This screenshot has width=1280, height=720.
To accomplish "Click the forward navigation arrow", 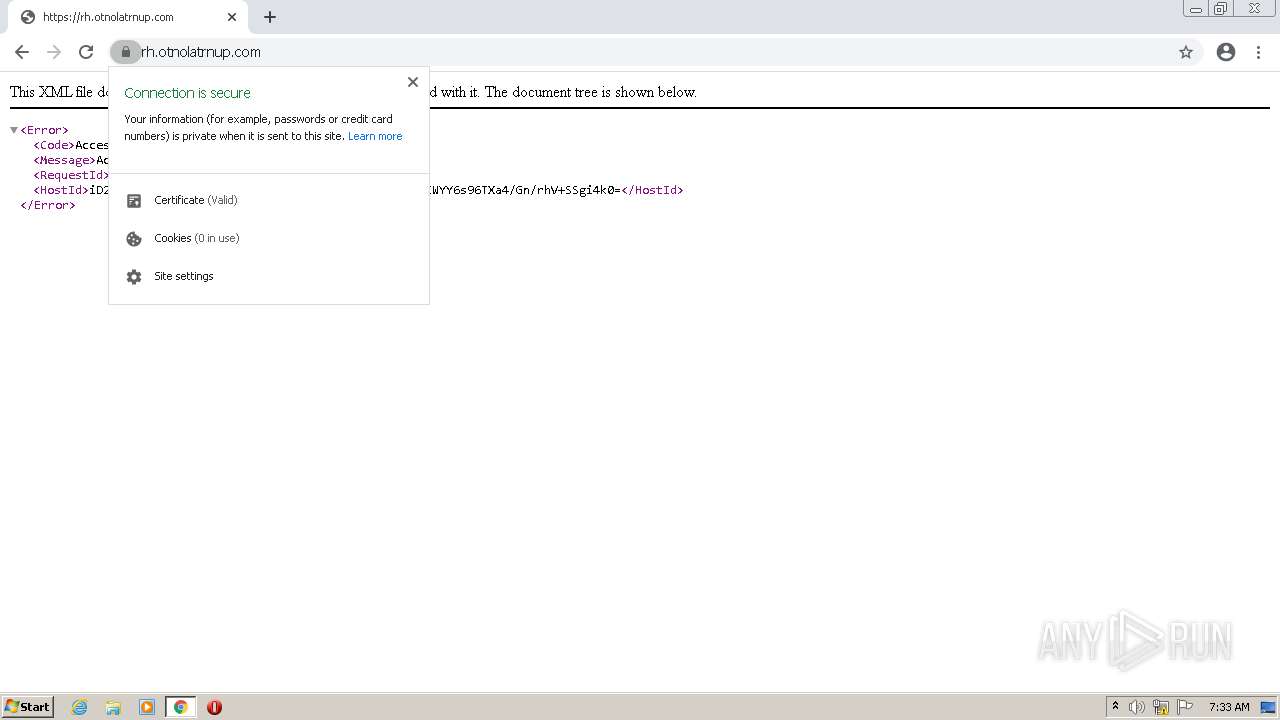I will point(54,52).
